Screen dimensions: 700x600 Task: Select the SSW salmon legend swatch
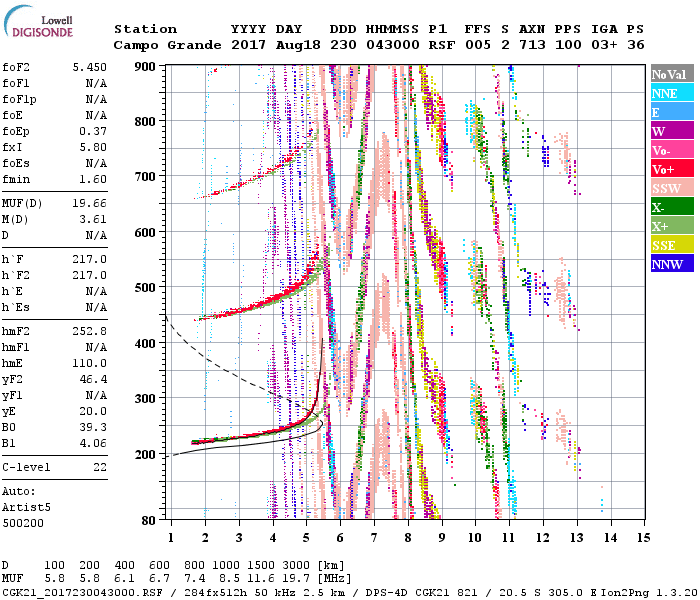click(x=672, y=188)
